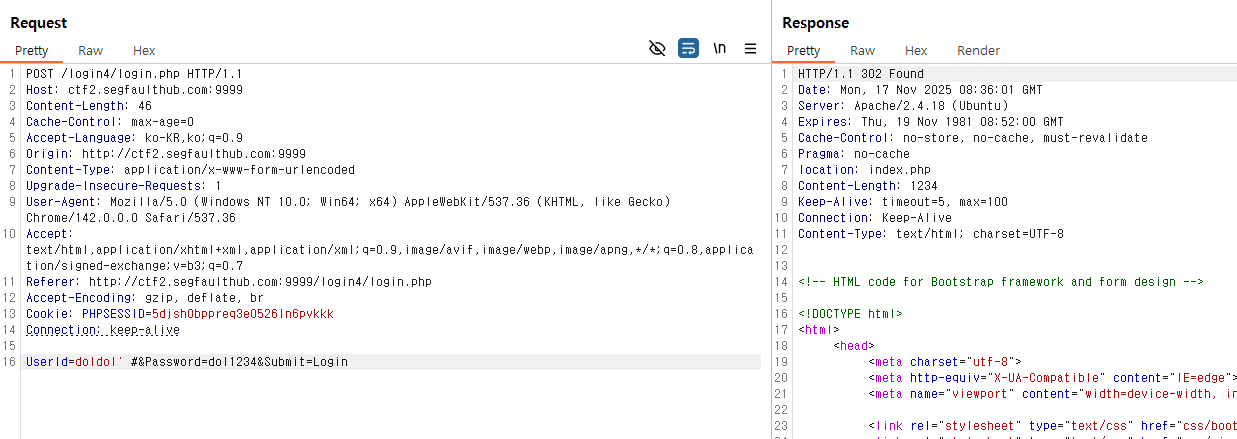Select the Response Pretty tab
1237x439 pixels.
[803, 50]
